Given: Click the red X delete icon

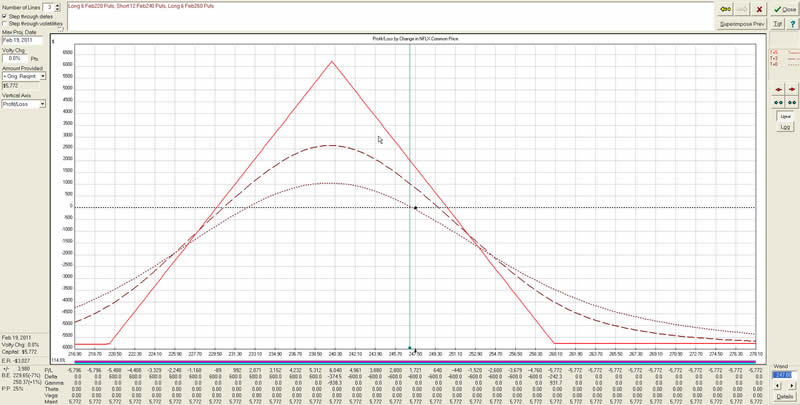Looking at the screenshot, I should pyautogui.click(x=759, y=8).
